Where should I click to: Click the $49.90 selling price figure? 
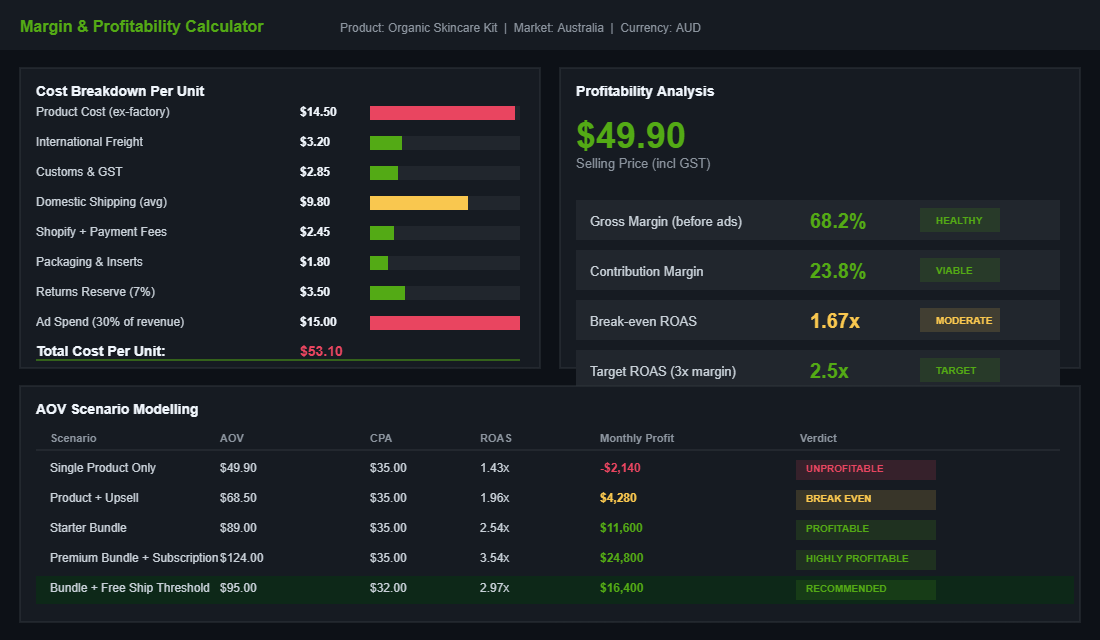coord(629,135)
